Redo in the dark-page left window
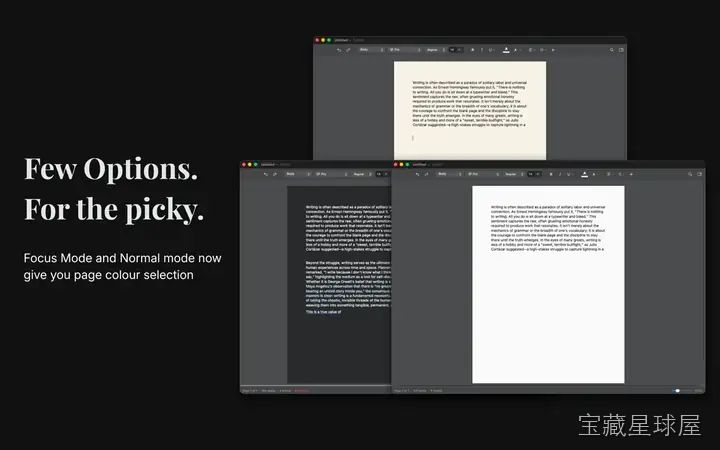 [275, 174]
